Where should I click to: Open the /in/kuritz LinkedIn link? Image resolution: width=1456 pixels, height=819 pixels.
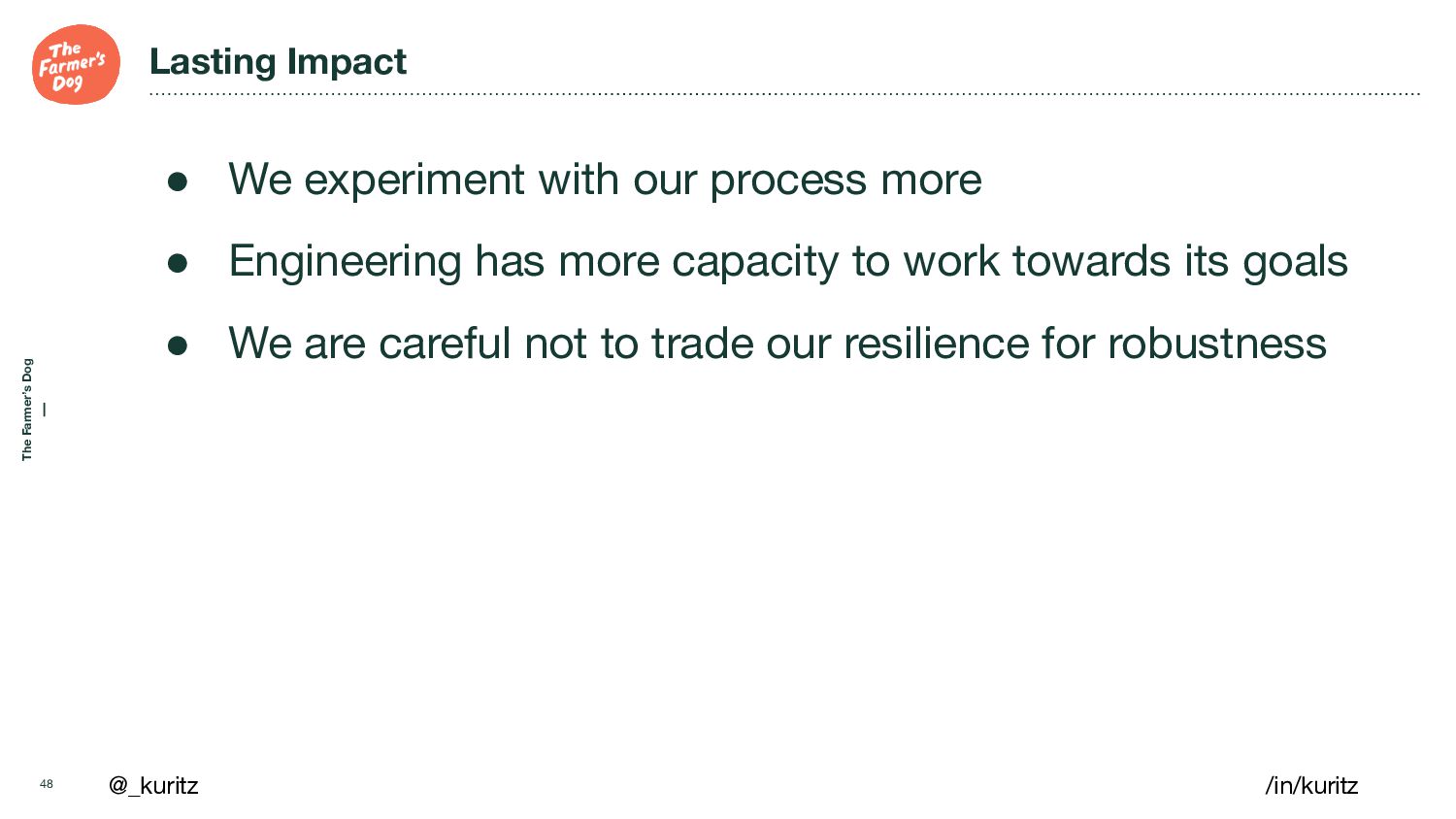click(x=1311, y=785)
